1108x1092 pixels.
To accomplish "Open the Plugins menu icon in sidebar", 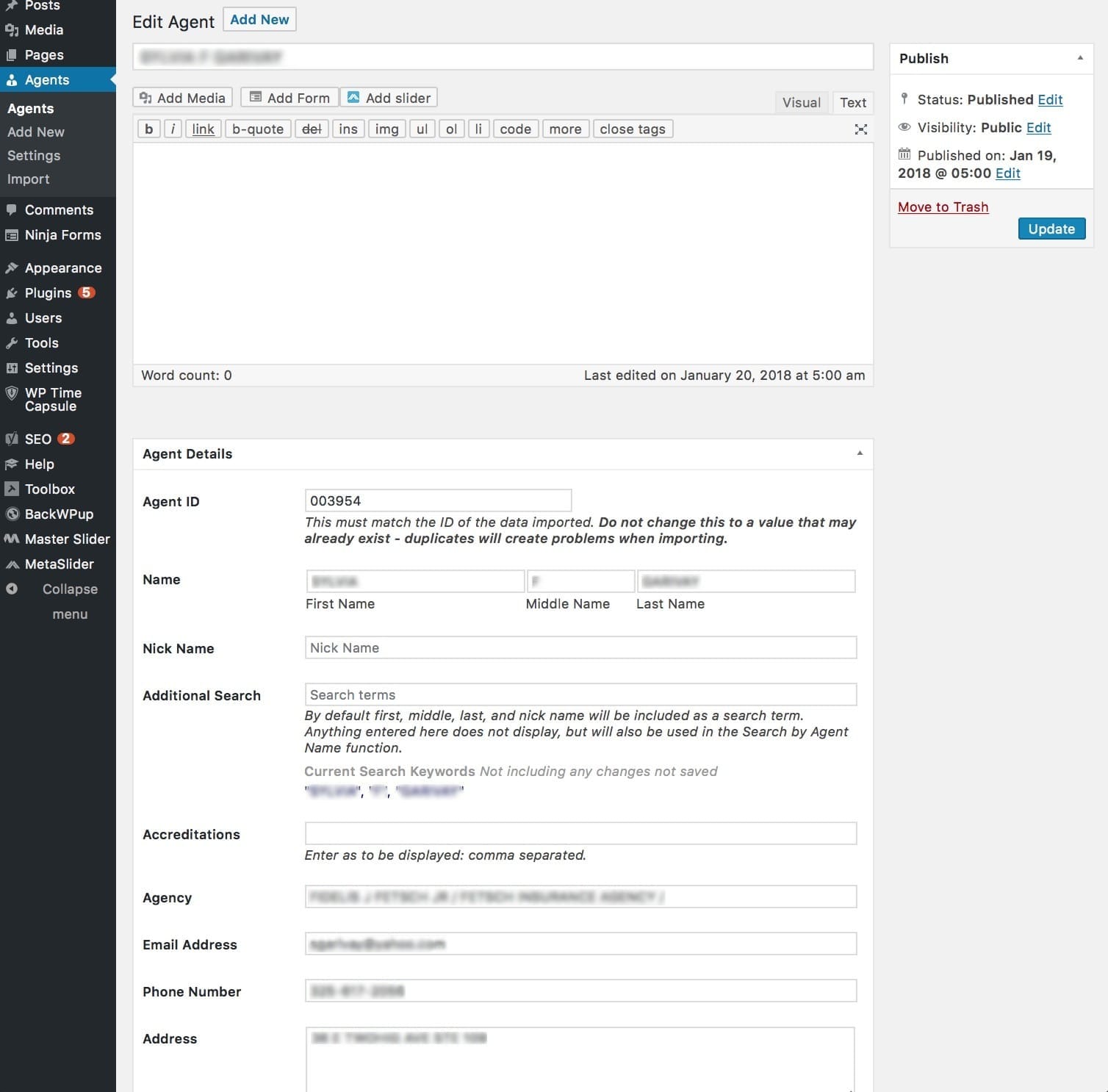I will click(12, 293).
